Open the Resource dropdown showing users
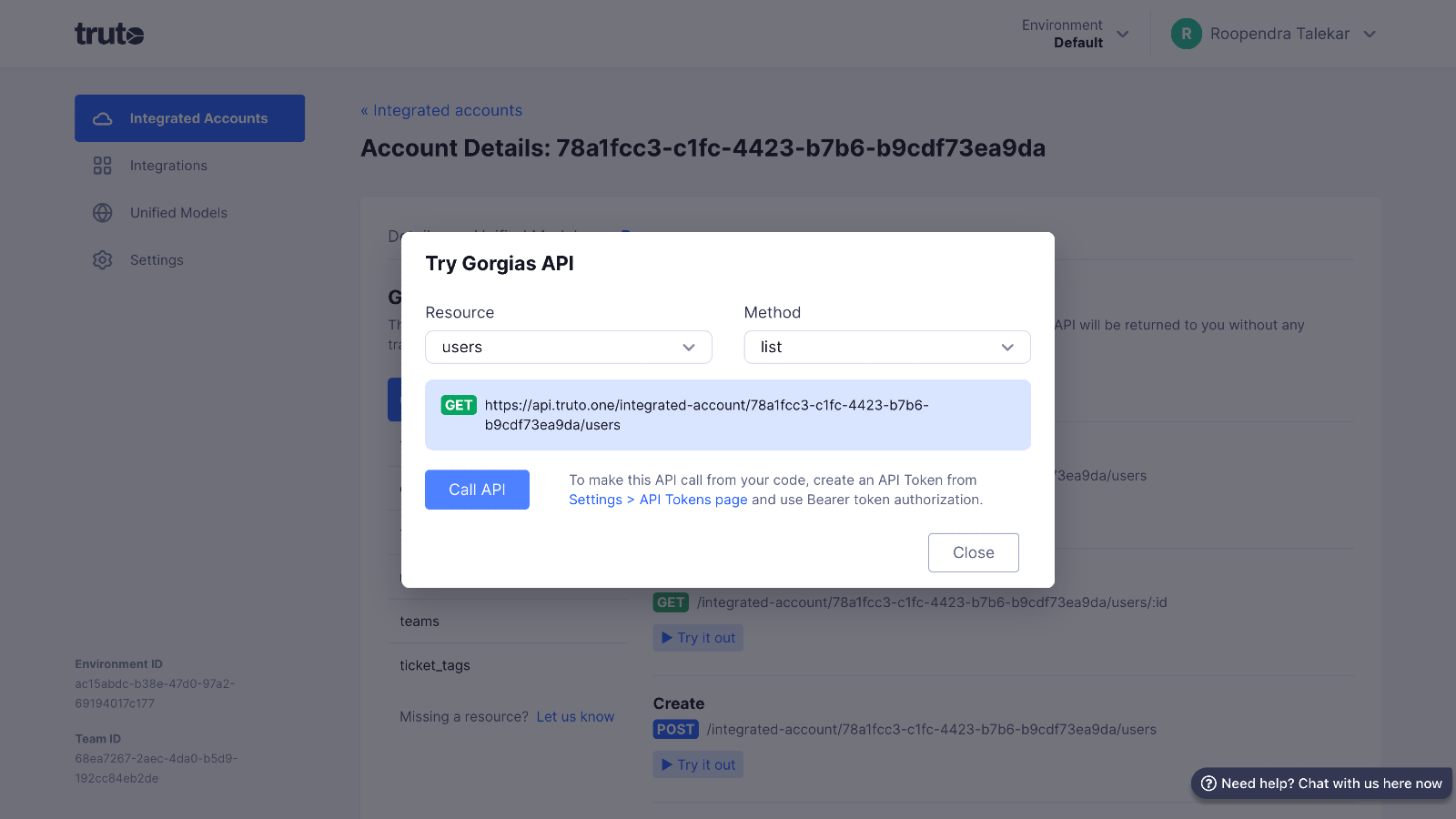 pos(568,348)
